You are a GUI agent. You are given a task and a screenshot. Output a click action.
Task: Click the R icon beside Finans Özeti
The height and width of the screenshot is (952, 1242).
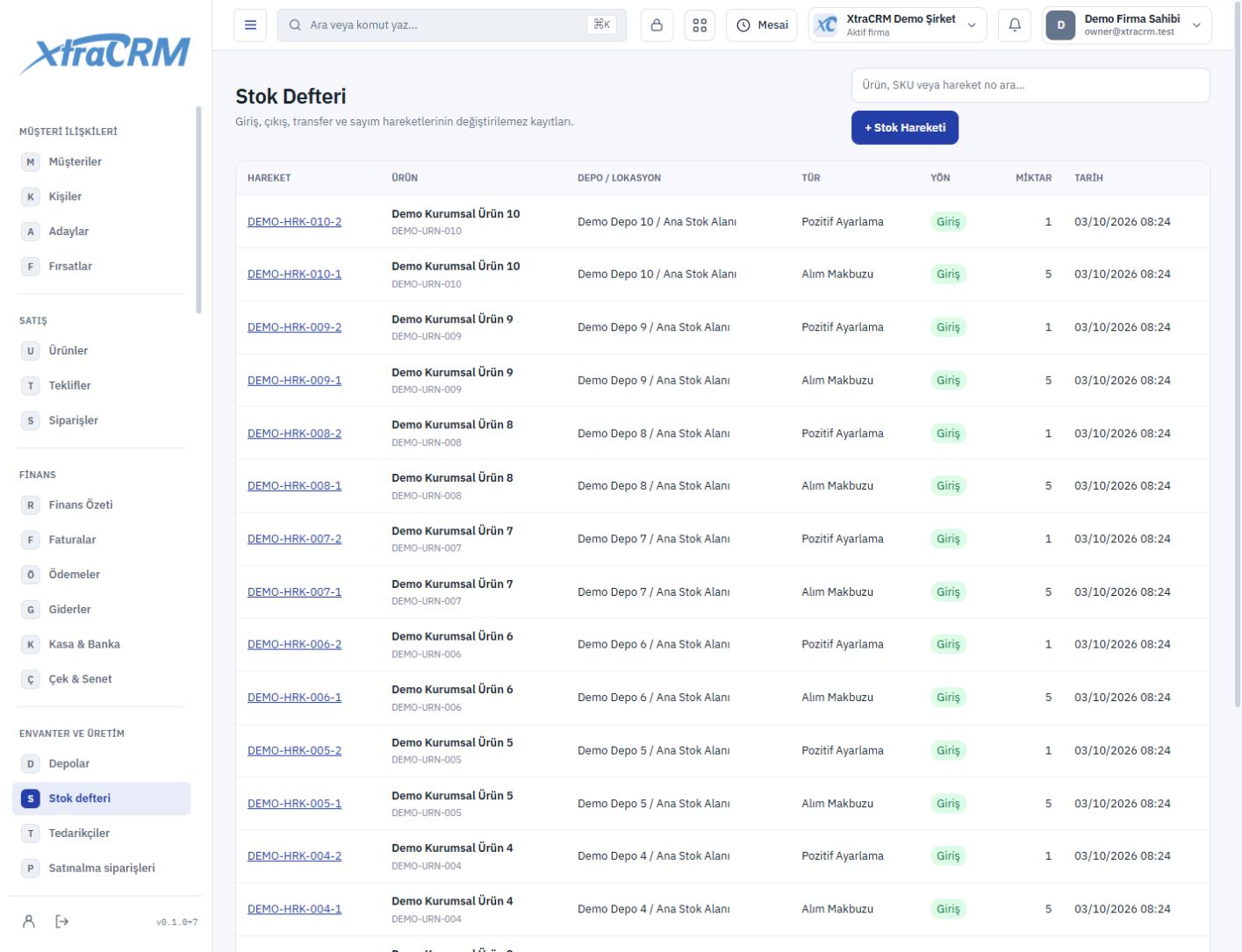click(x=31, y=505)
